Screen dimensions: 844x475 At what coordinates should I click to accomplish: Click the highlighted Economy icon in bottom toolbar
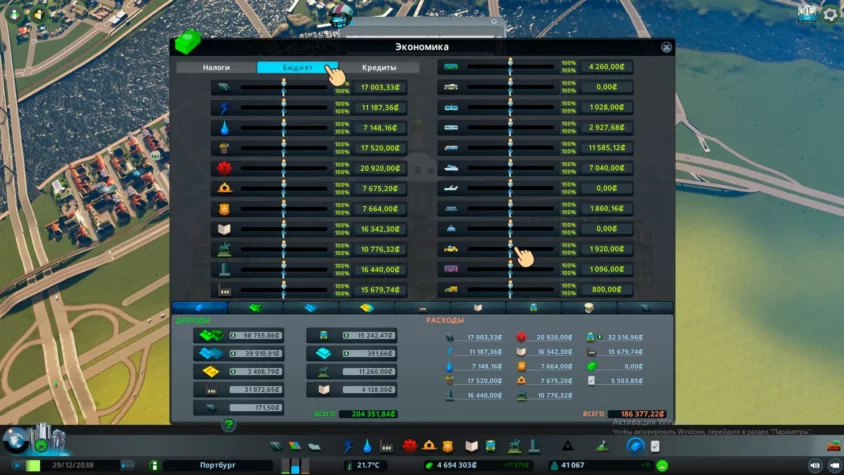635,446
